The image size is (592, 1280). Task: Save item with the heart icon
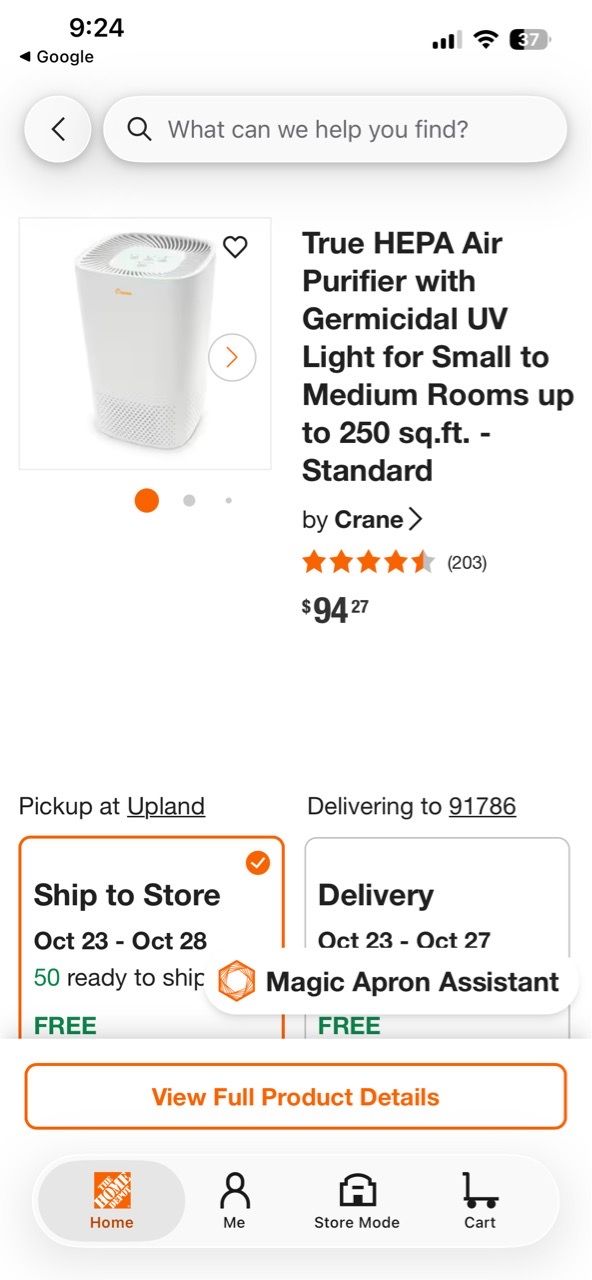click(x=235, y=246)
